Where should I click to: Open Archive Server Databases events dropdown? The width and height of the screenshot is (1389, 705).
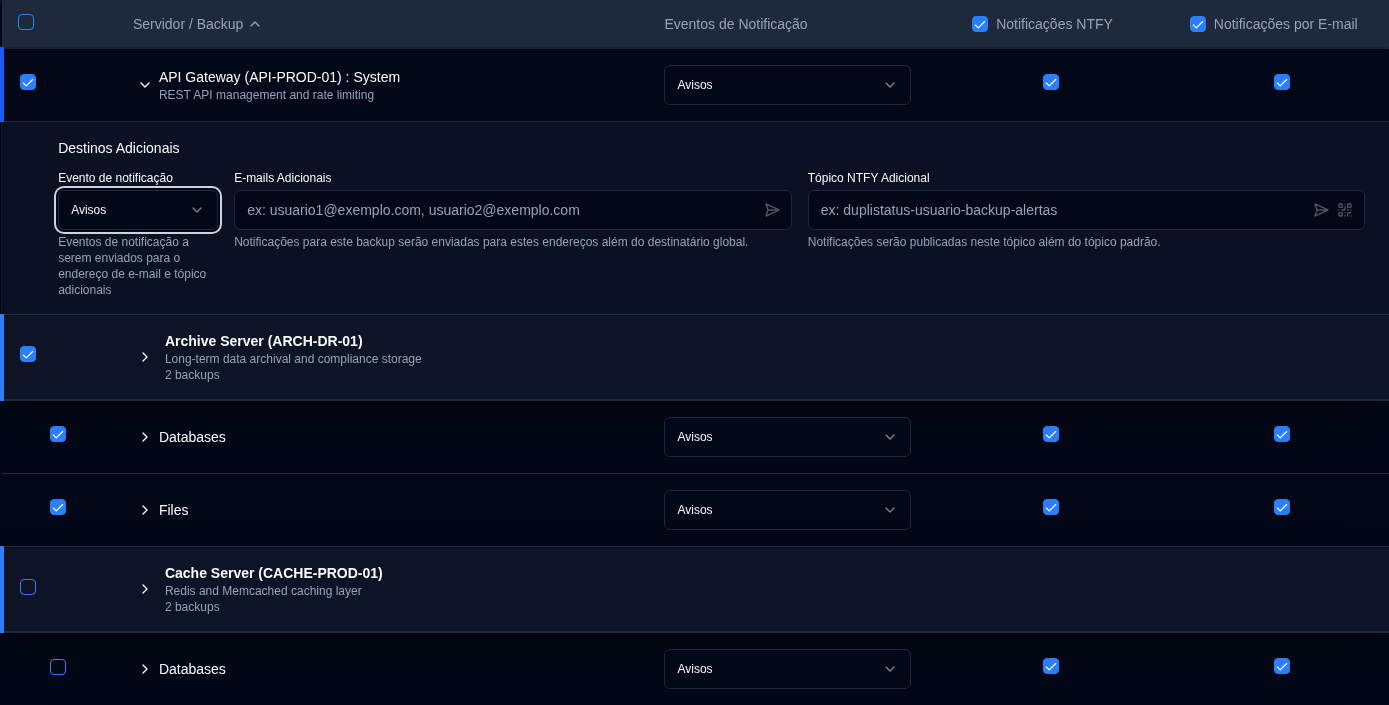click(x=787, y=437)
